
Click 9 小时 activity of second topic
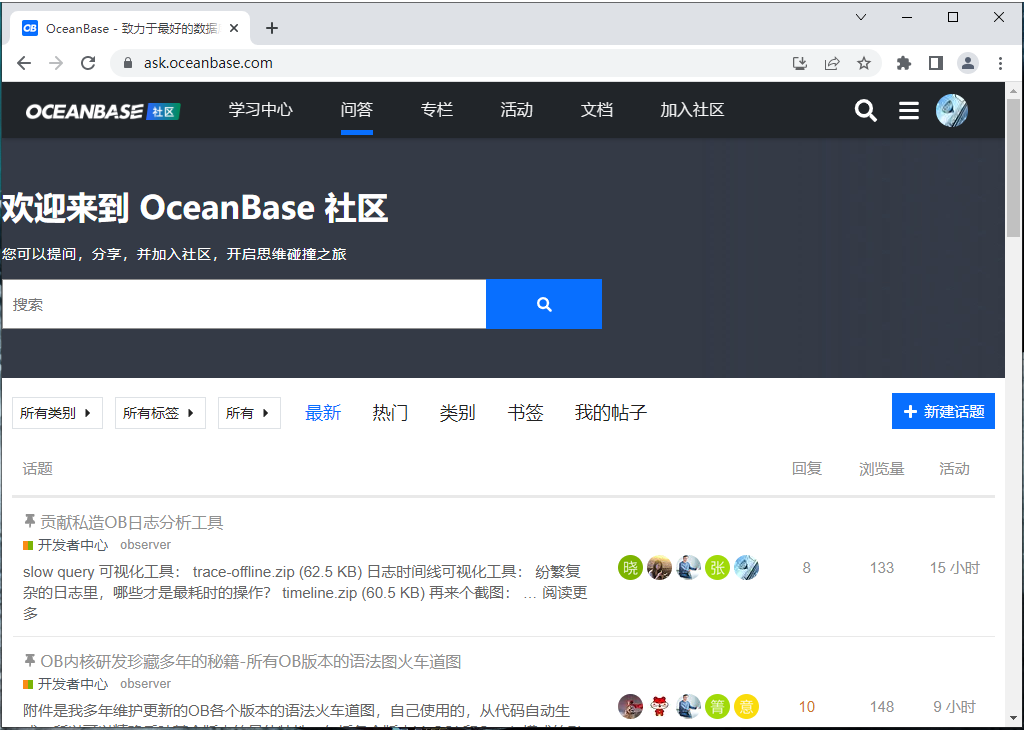pyautogui.click(x=954, y=706)
